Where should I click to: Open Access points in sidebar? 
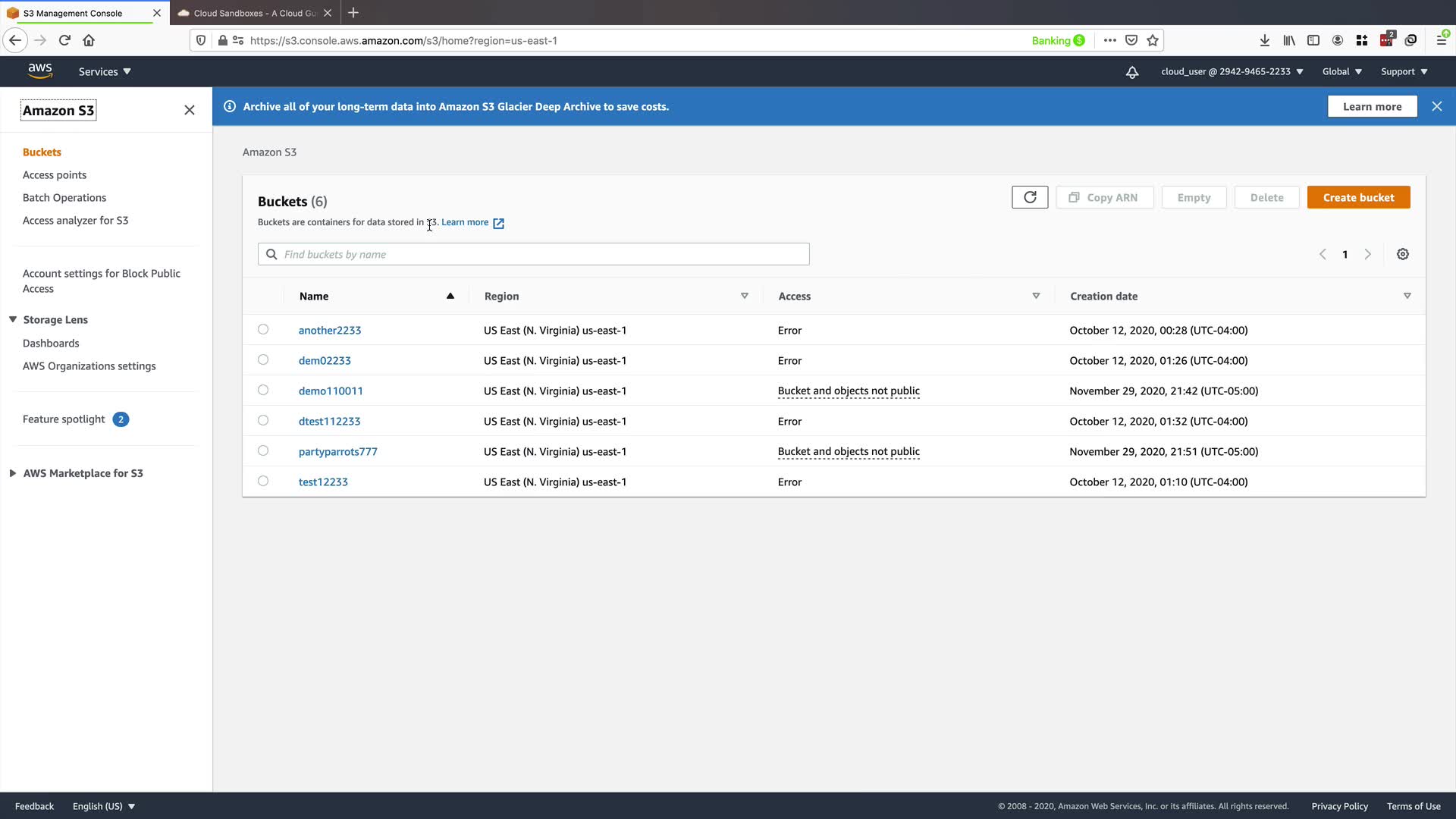[55, 175]
